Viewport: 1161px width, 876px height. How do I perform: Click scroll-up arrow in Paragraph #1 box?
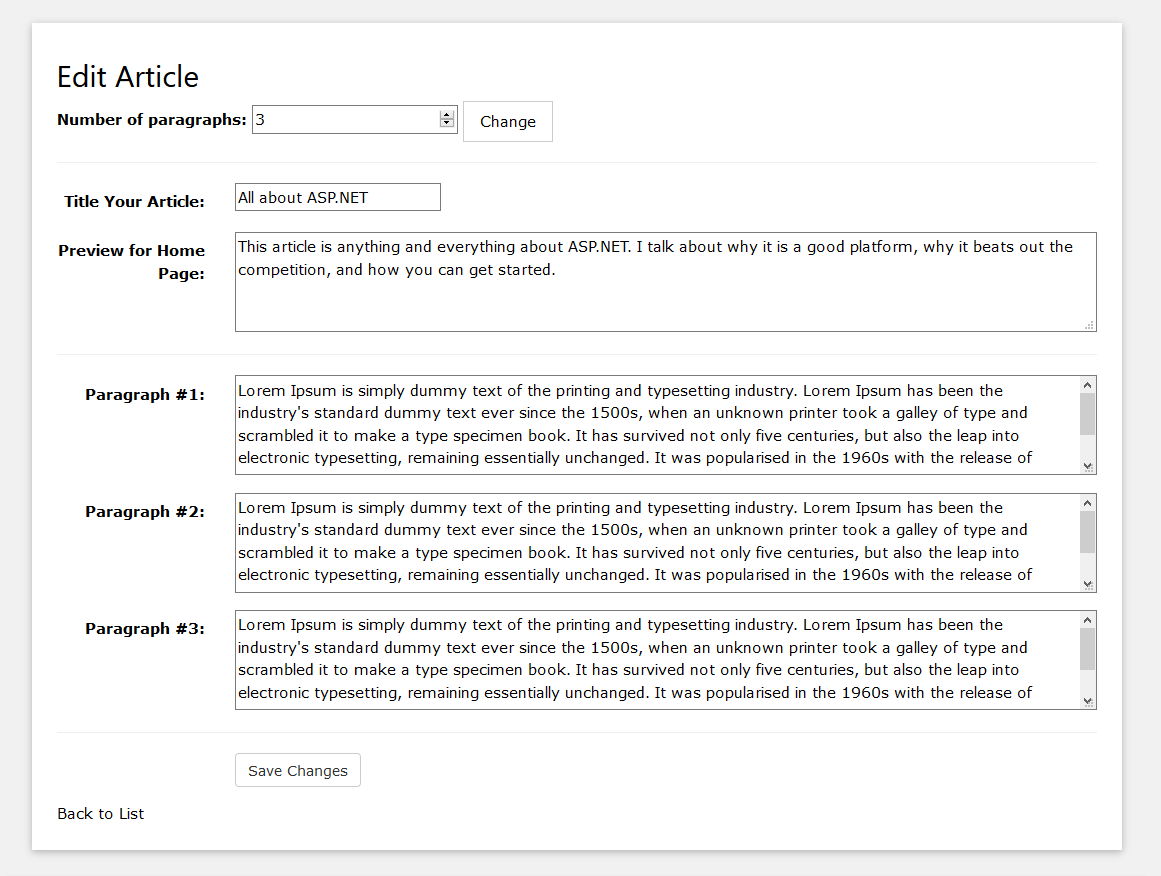click(x=1088, y=385)
